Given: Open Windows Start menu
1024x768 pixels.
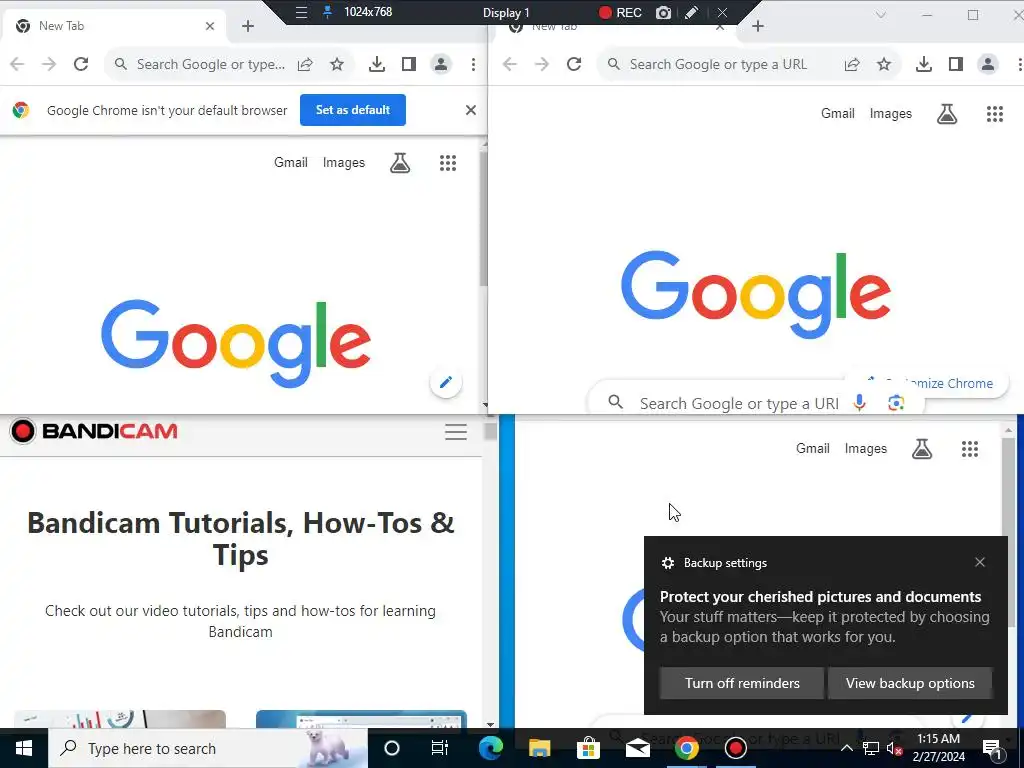Looking at the screenshot, I should 24,748.
